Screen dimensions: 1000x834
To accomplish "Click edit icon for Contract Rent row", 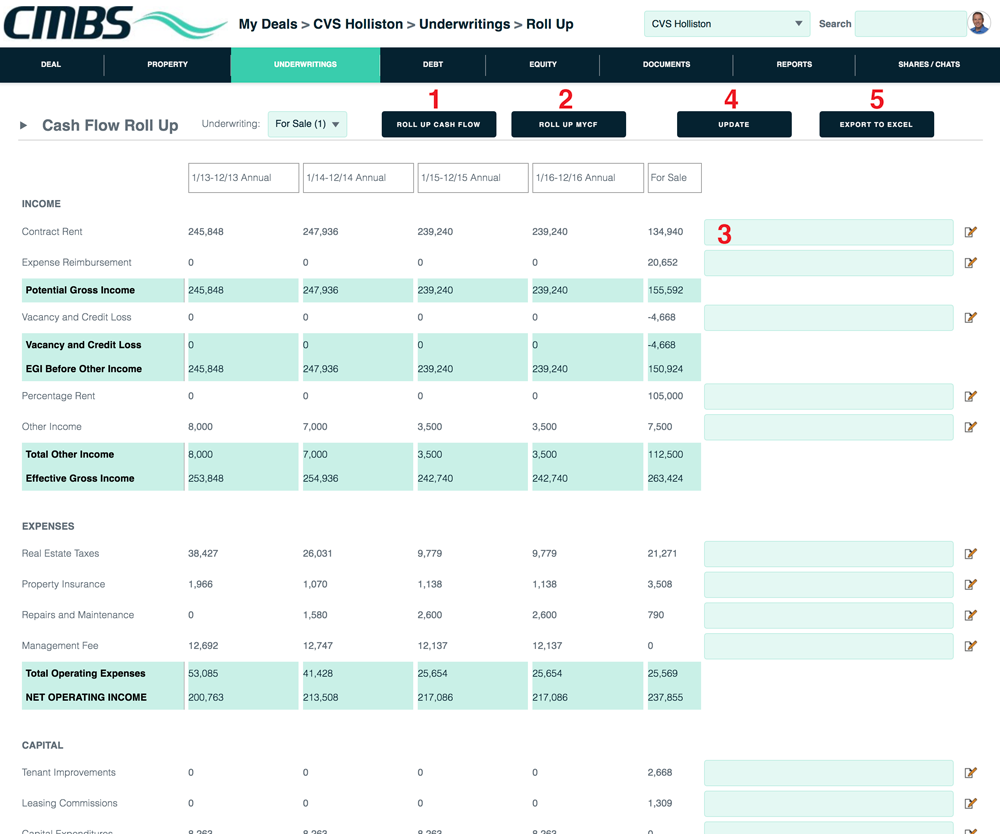I will pos(971,232).
